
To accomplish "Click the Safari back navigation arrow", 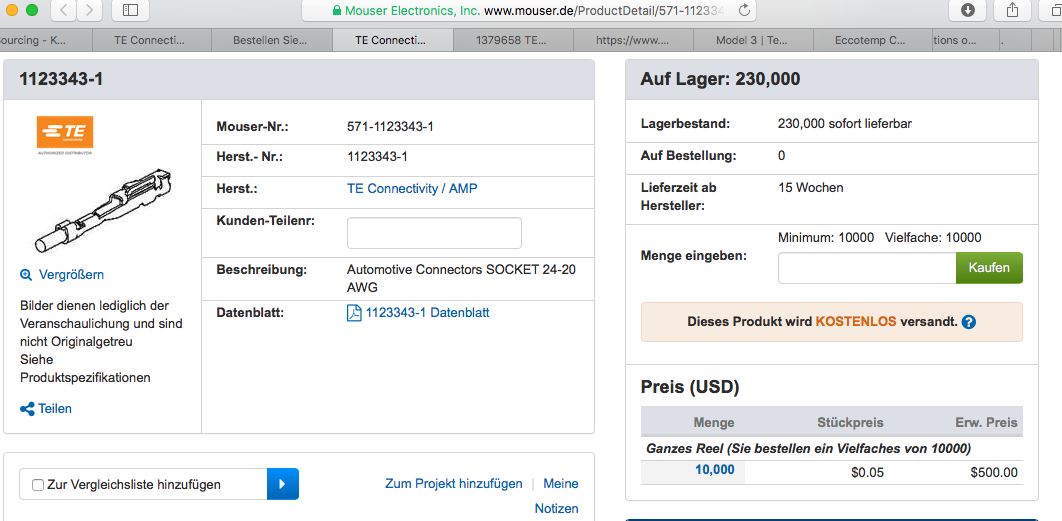I will [63, 10].
